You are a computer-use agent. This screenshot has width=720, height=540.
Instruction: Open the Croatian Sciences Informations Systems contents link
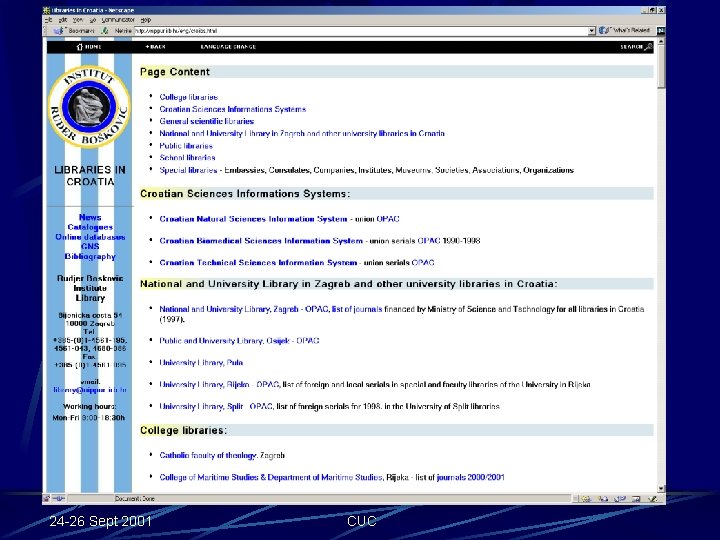[232, 109]
